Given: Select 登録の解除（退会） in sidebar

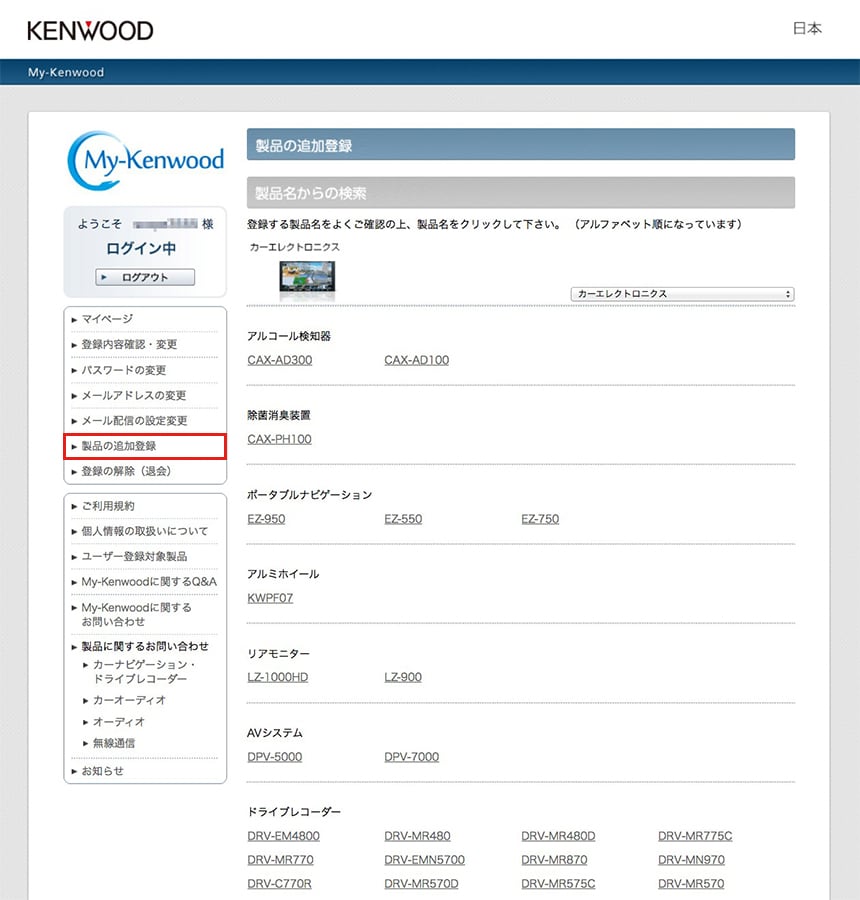Looking at the screenshot, I should (126, 471).
